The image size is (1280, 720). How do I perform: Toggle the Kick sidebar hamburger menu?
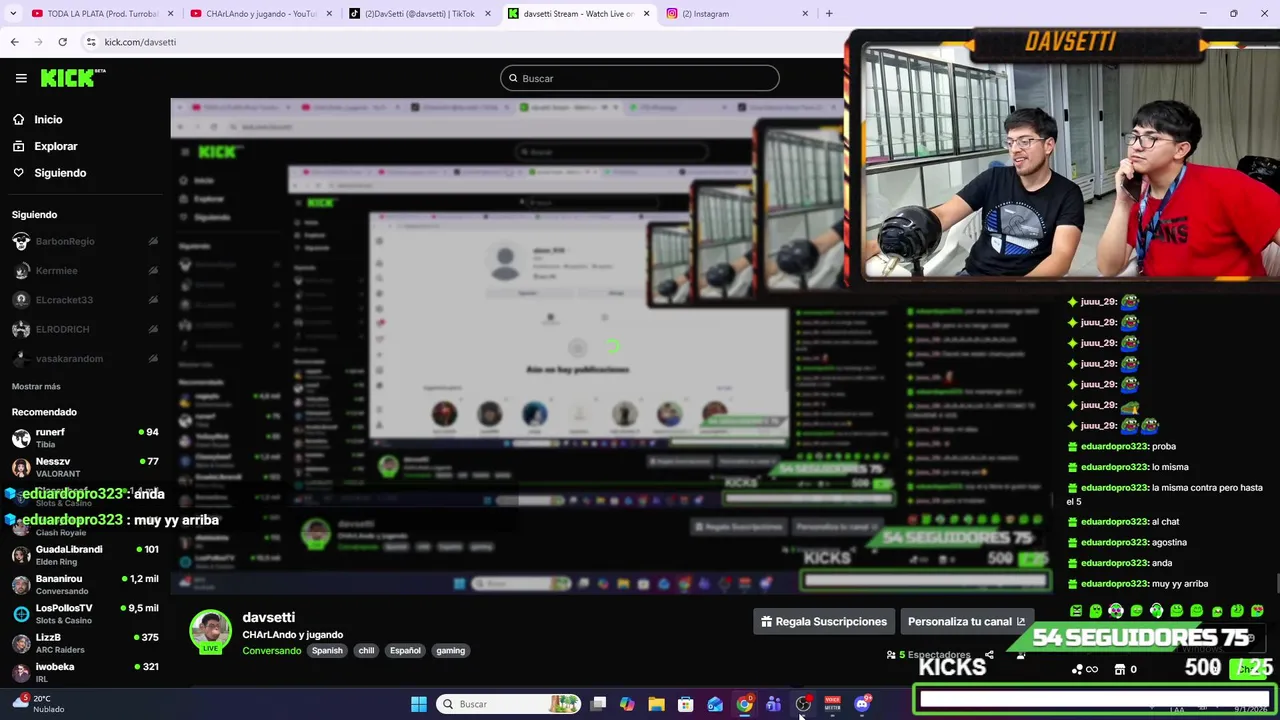[x=21, y=78]
